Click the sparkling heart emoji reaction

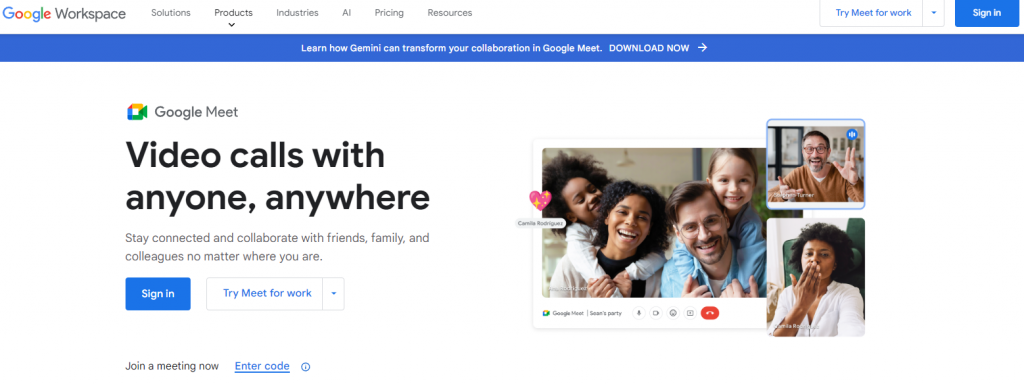(x=540, y=200)
